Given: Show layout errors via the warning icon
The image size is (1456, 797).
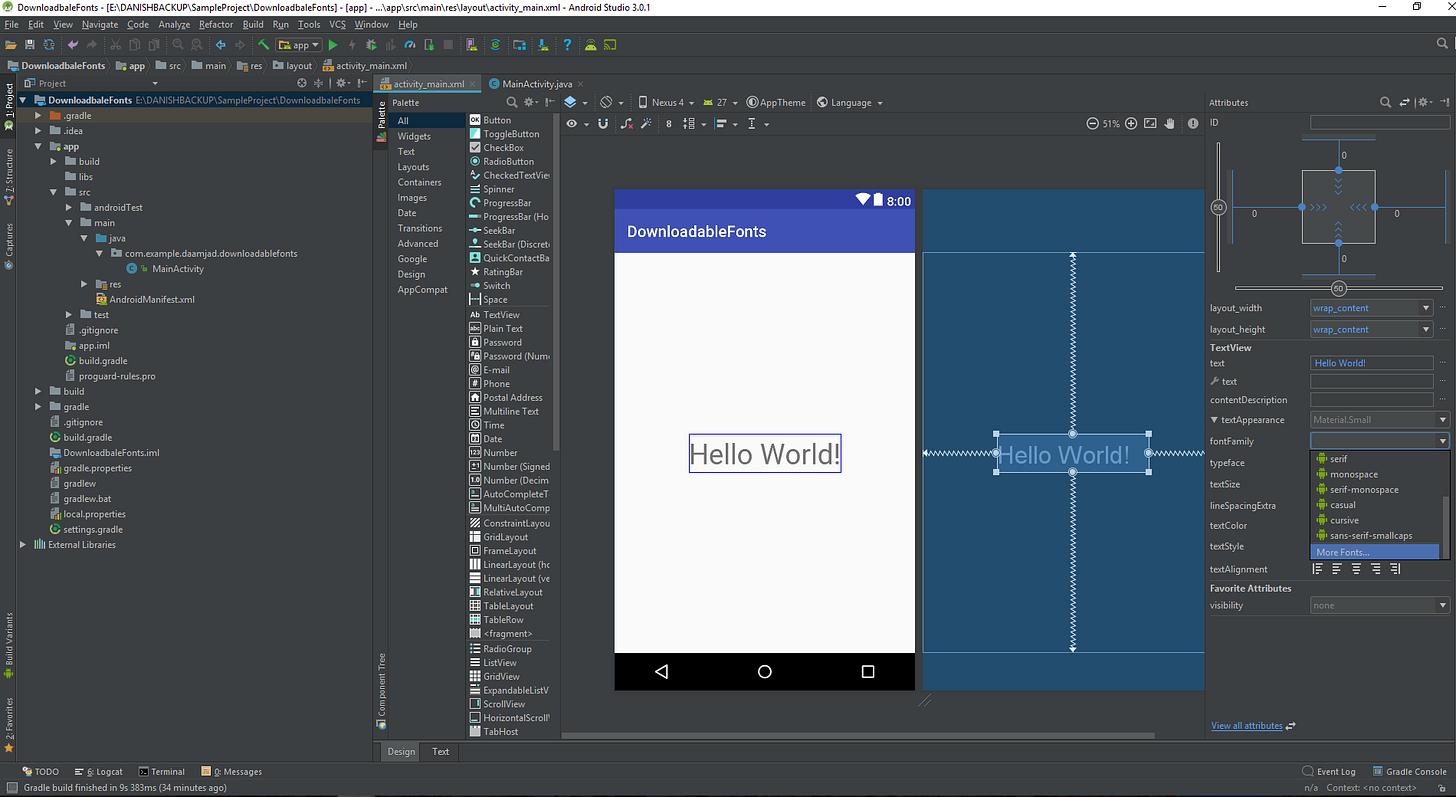Looking at the screenshot, I should [x=1193, y=123].
